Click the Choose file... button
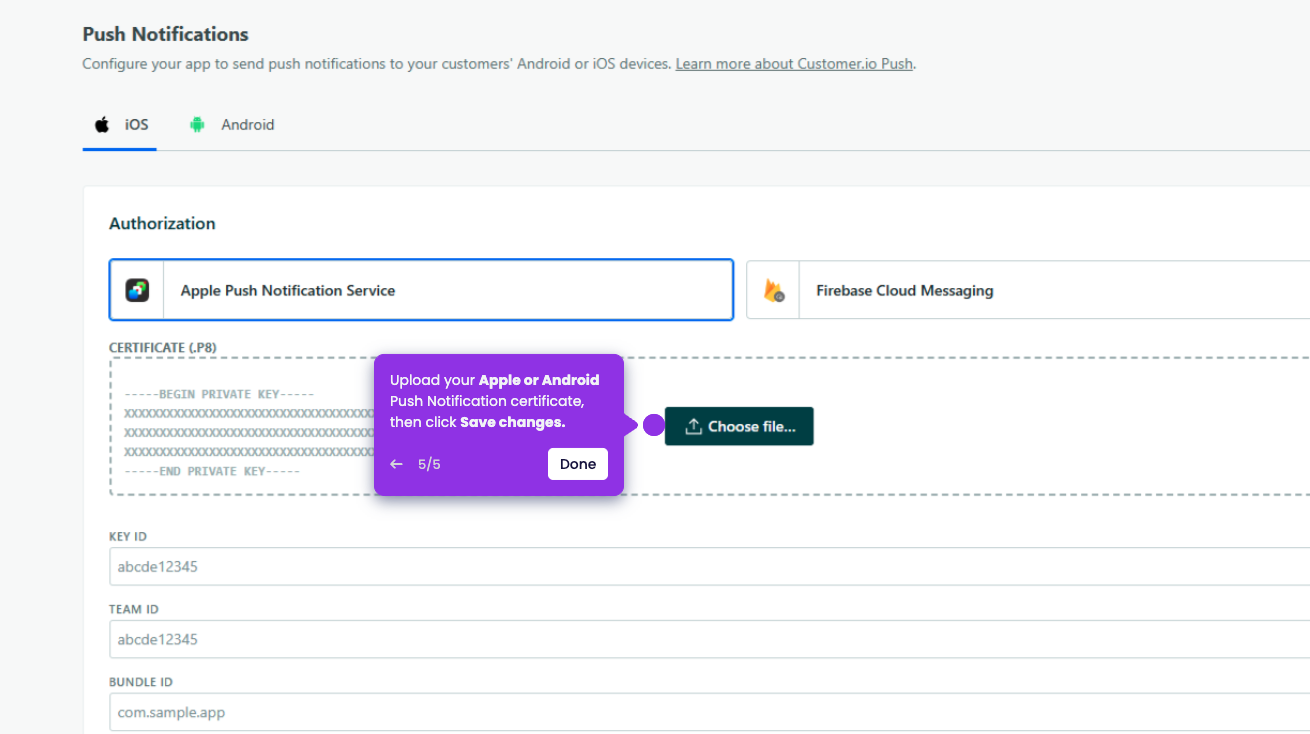Image resolution: width=1310 pixels, height=734 pixels. click(x=739, y=426)
